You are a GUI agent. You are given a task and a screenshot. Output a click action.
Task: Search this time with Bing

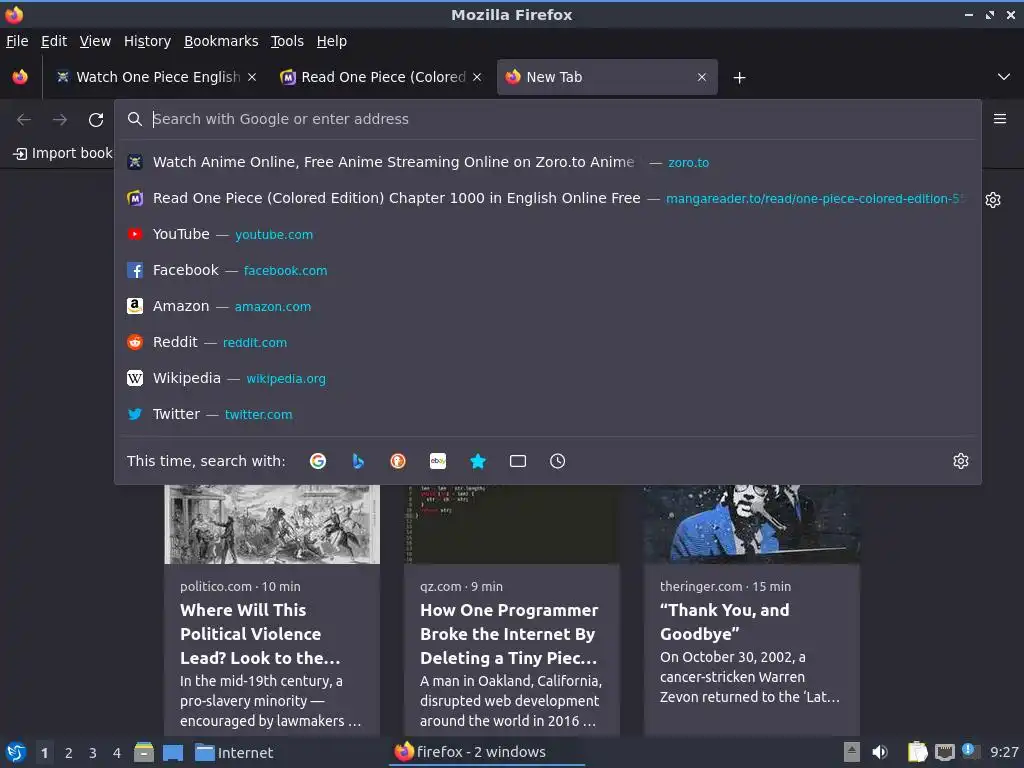358,461
